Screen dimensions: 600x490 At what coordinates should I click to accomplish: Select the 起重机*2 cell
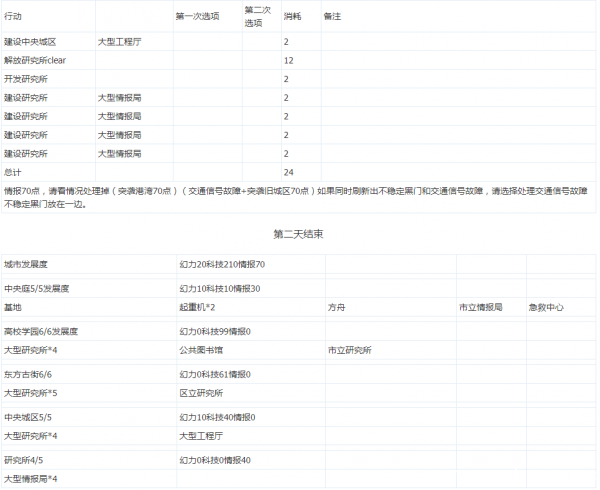(198, 307)
